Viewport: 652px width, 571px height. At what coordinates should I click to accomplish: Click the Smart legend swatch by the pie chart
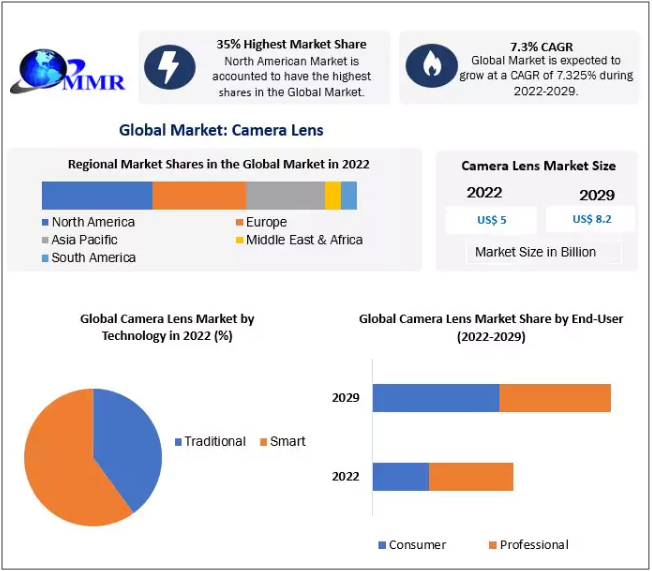(x=263, y=442)
